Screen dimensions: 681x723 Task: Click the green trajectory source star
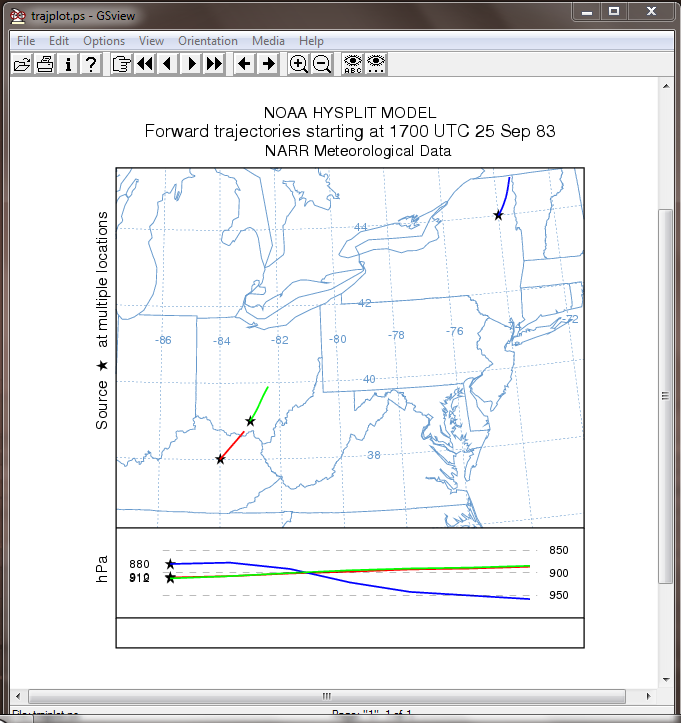click(250, 421)
